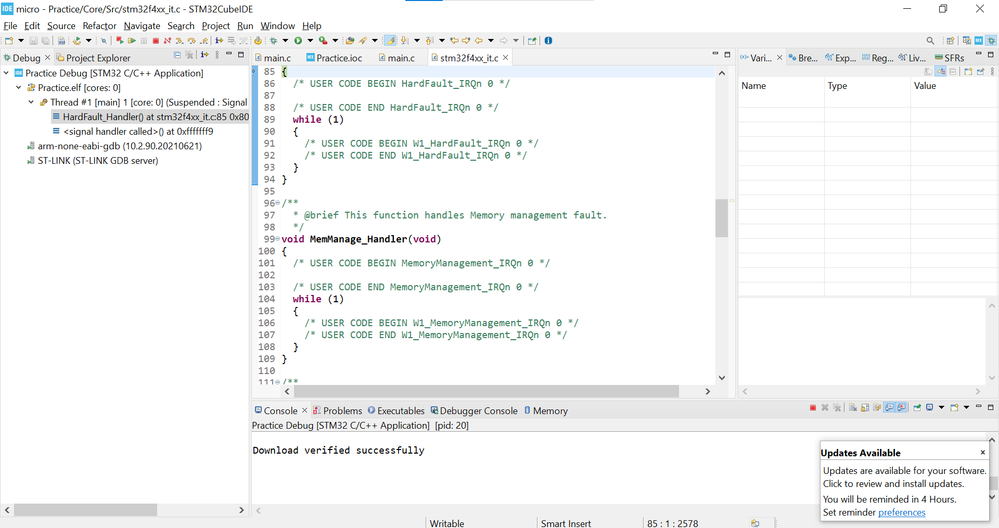Click the editor vertical scrollbar thumb
999x528 pixels.
tap(721, 218)
